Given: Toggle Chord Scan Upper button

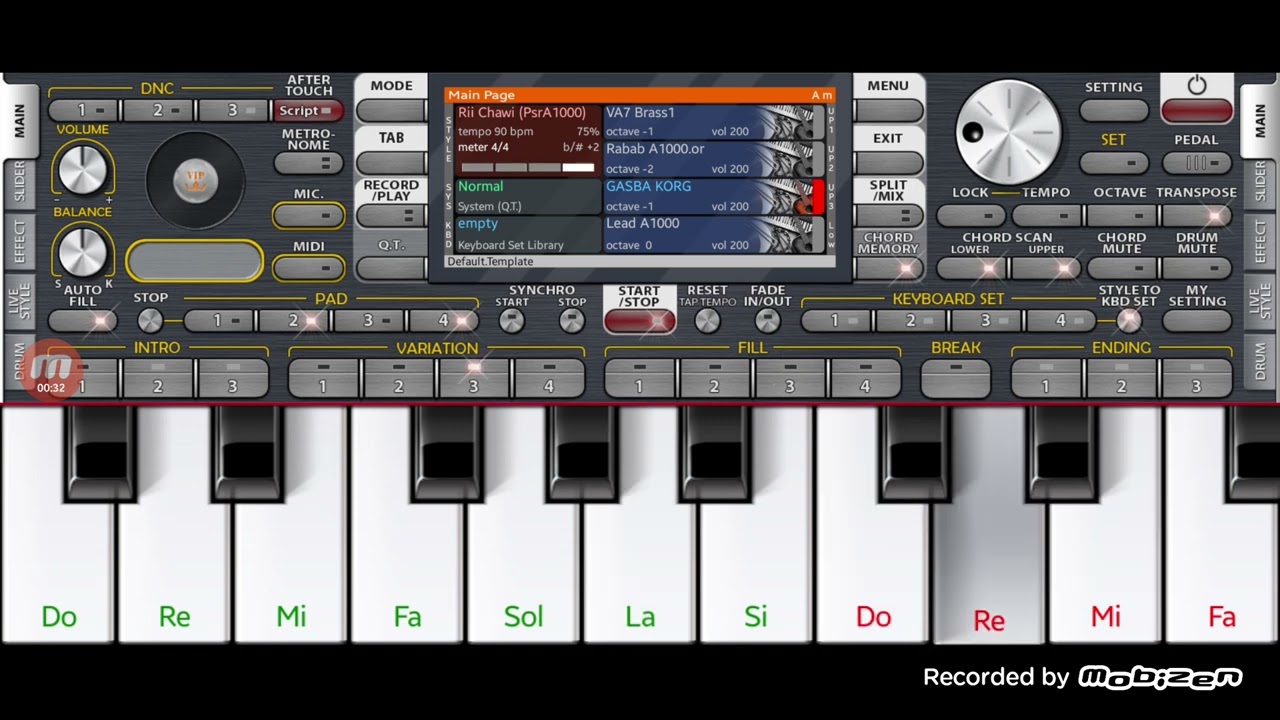Looking at the screenshot, I should pos(1046,267).
